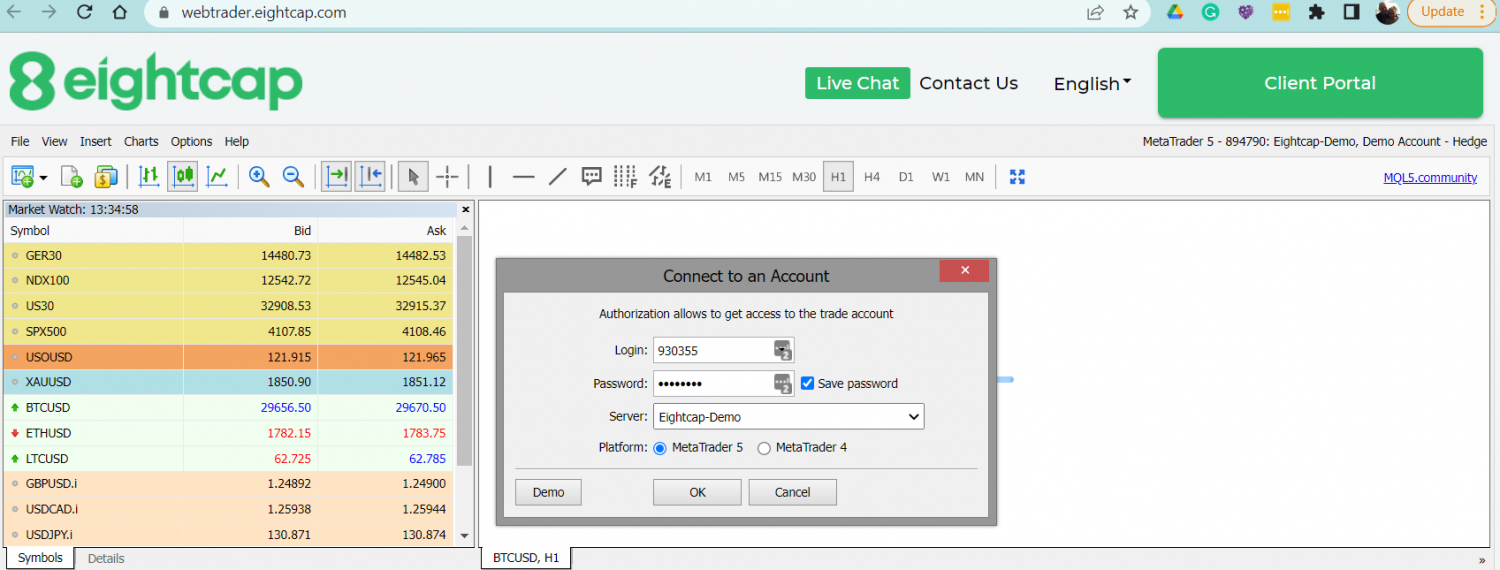Open the View menu

55,142
